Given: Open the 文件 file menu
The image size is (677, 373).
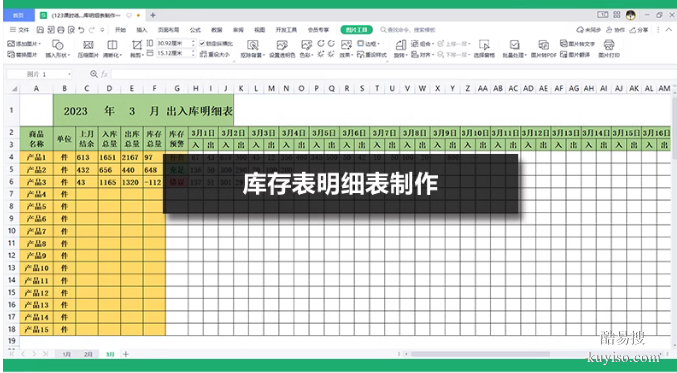Looking at the screenshot, I should (x=19, y=30).
